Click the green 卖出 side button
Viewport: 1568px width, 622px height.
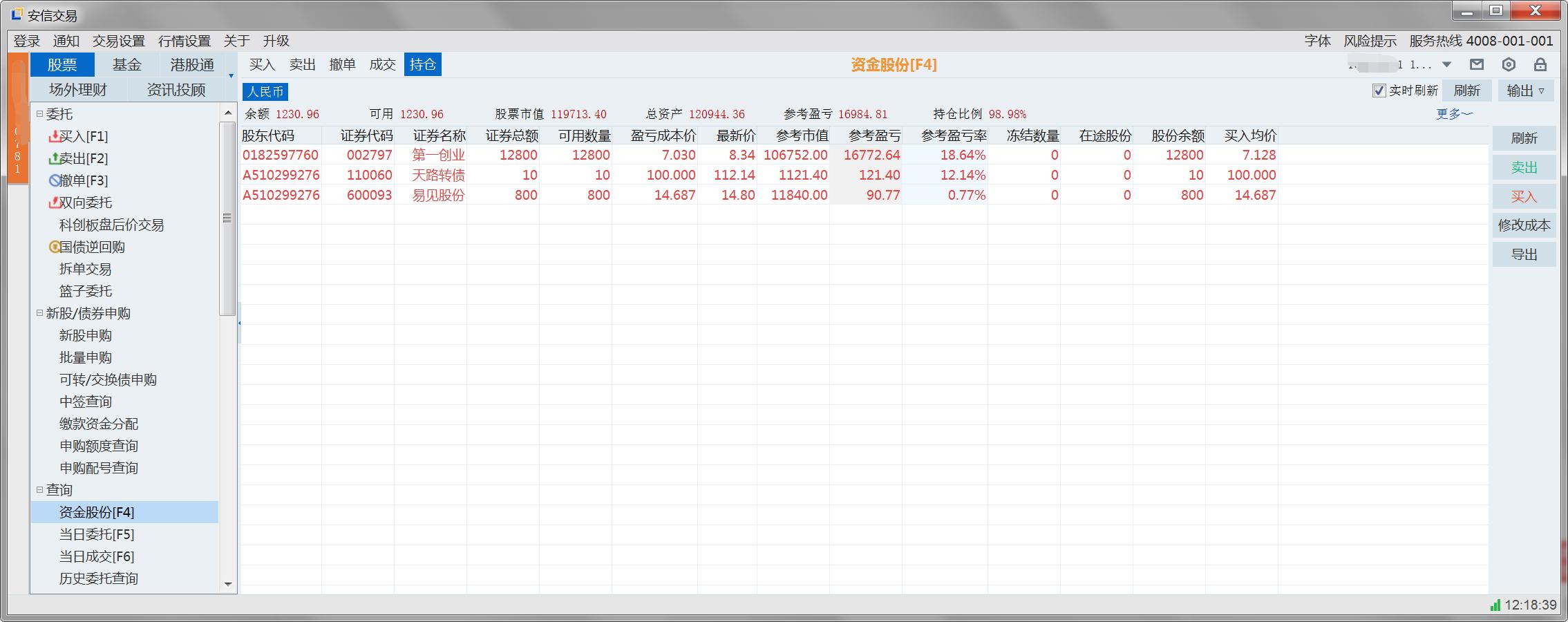1524,167
